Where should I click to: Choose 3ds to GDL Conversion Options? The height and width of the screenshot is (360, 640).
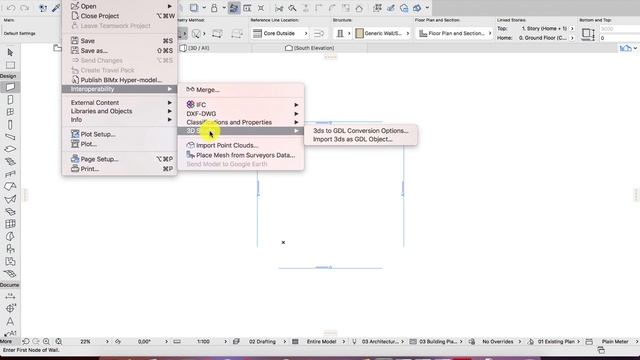click(361, 131)
